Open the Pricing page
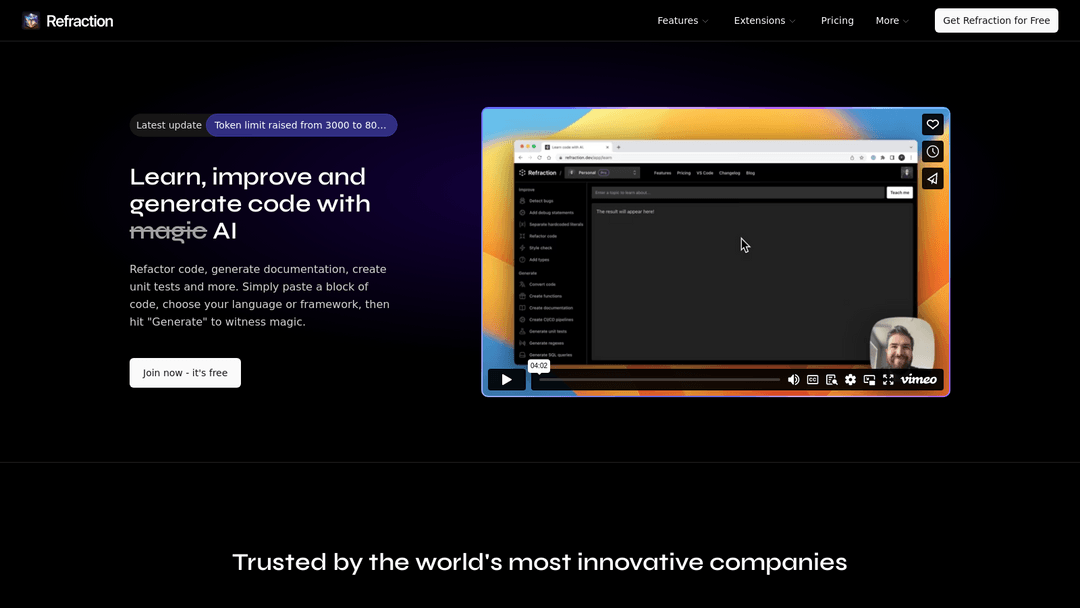Viewport: 1080px width, 608px height. [837, 21]
